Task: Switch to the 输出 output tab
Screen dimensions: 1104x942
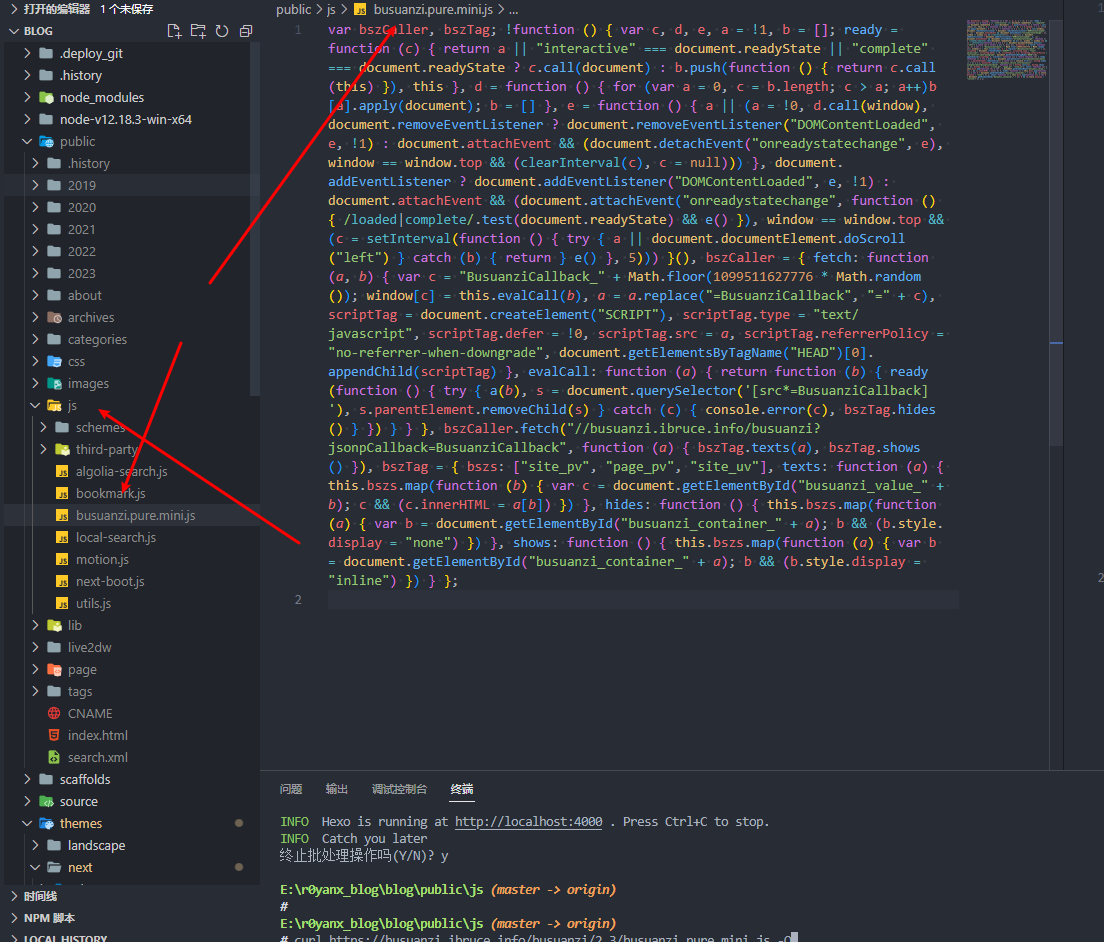Action: tap(337, 789)
